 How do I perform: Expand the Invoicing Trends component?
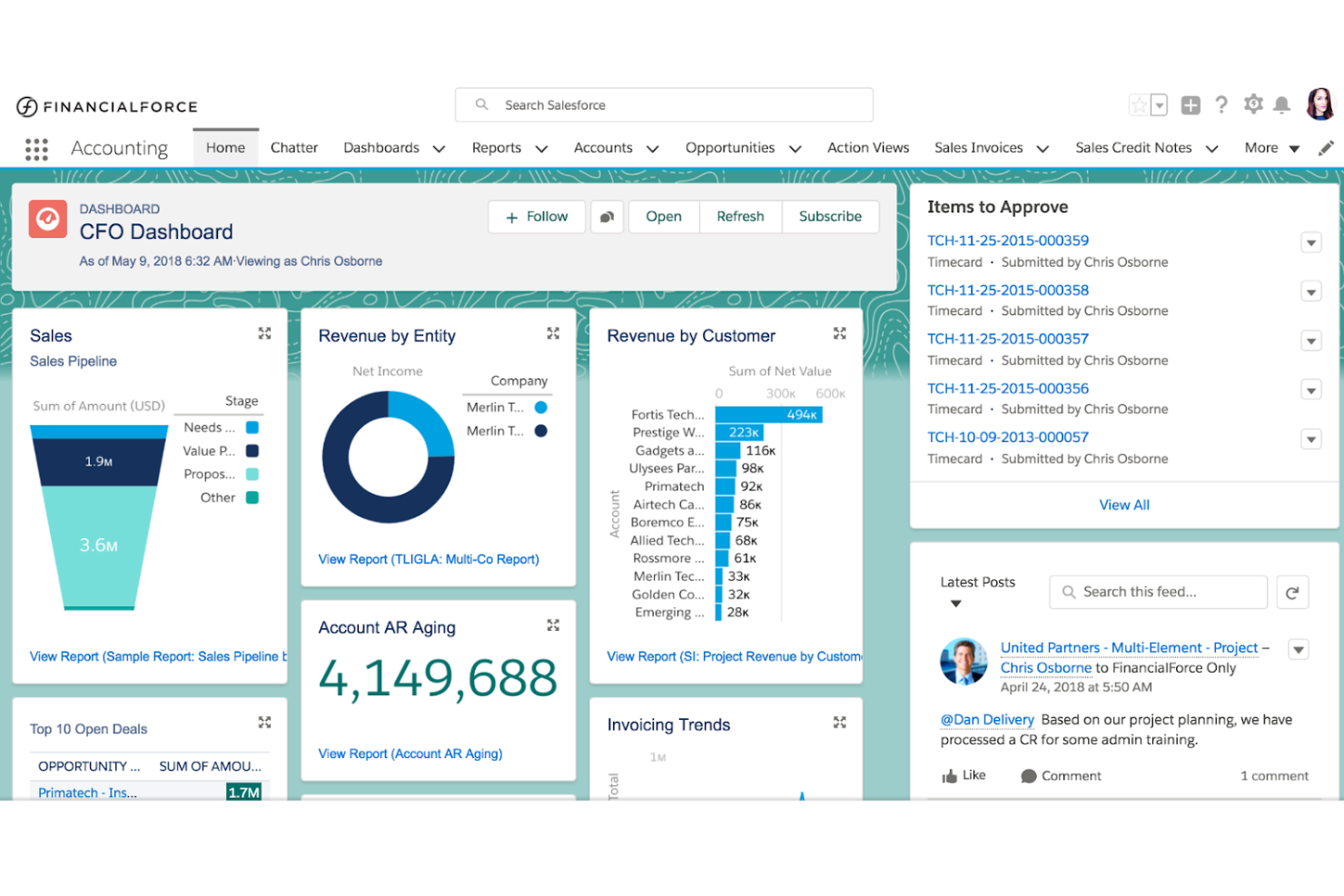pyautogui.click(x=840, y=722)
